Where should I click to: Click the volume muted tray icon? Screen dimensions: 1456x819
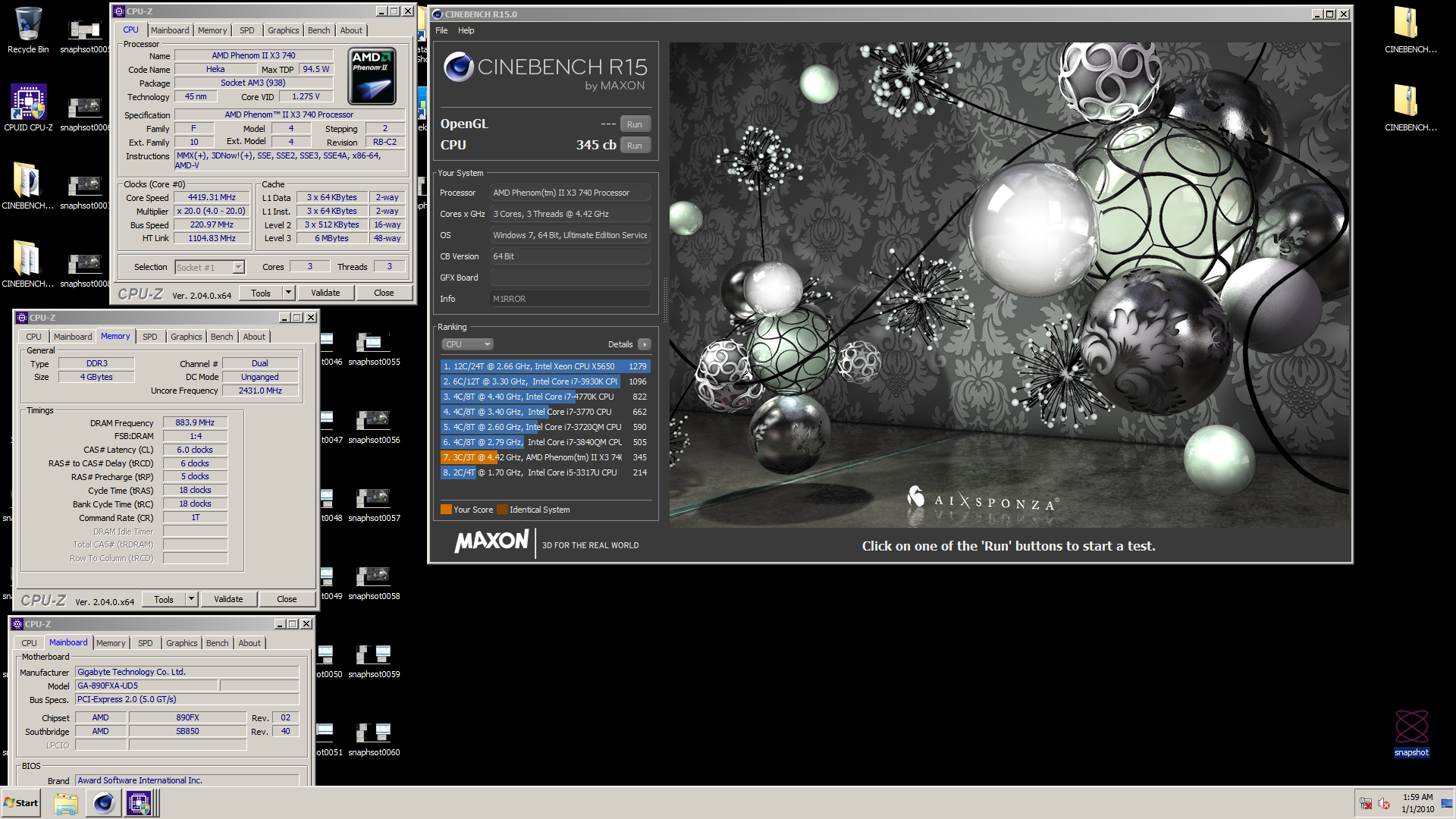[1384, 804]
